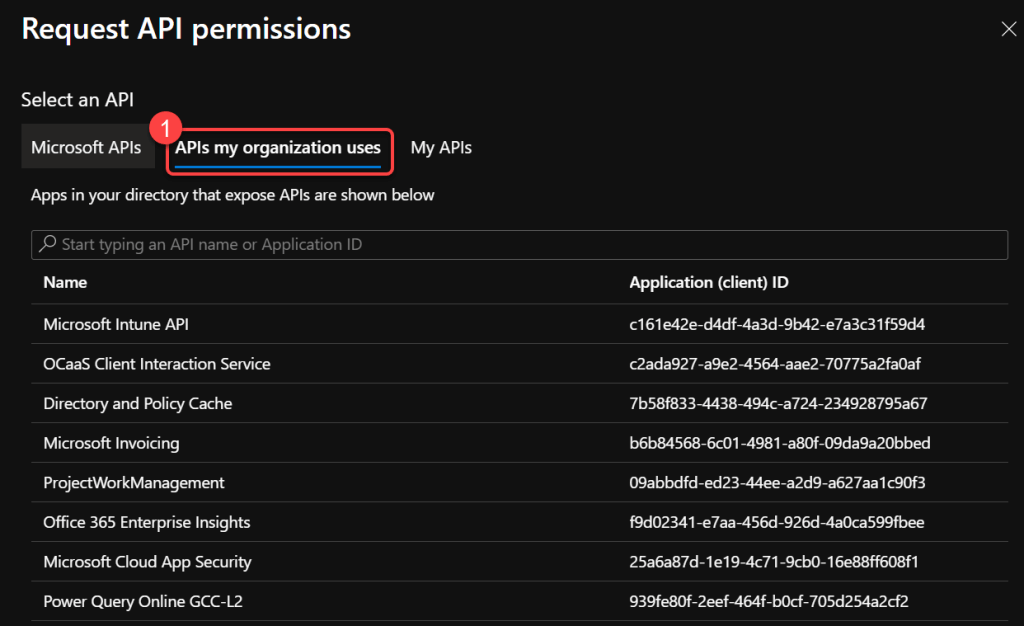This screenshot has width=1024, height=626.
Task: Choose the Microsoft Cloud App Security API
Action: [x=147, y=562]
